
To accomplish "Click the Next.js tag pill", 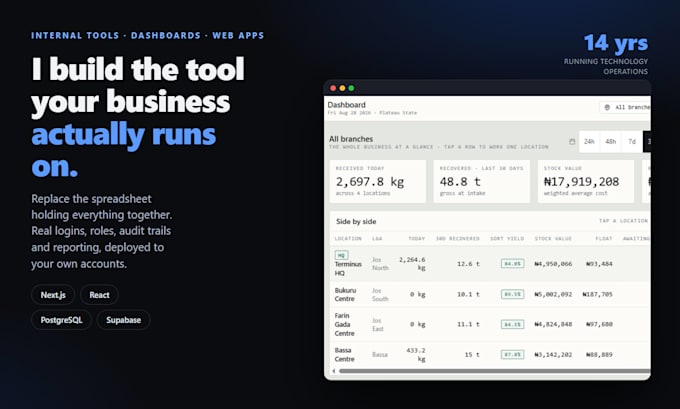I will pyautogui.click(x=53, y=295).
